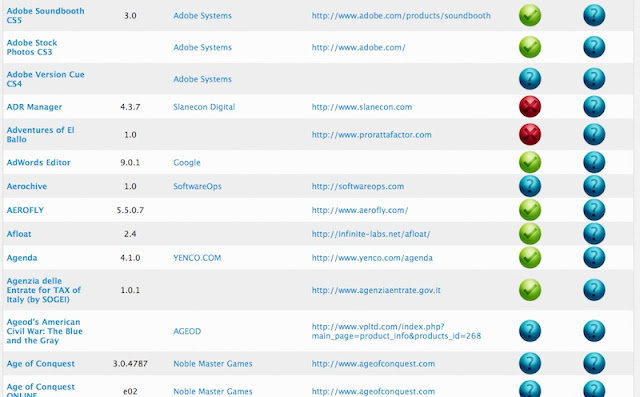Click the blue question mark for Agenzia delle Entrate
640x397 pixels.
(594, 290)
